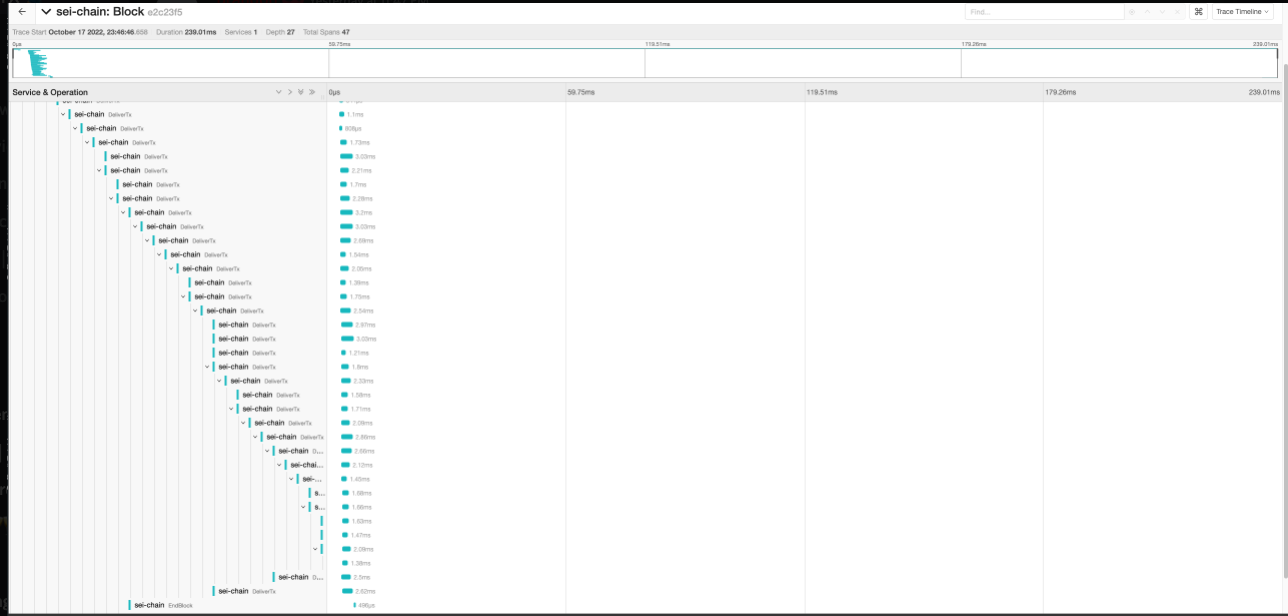The image size is (1288, 616).
Task: Collapse the DeliverTx span lasting 1.54ms
Action: point(159,254)
